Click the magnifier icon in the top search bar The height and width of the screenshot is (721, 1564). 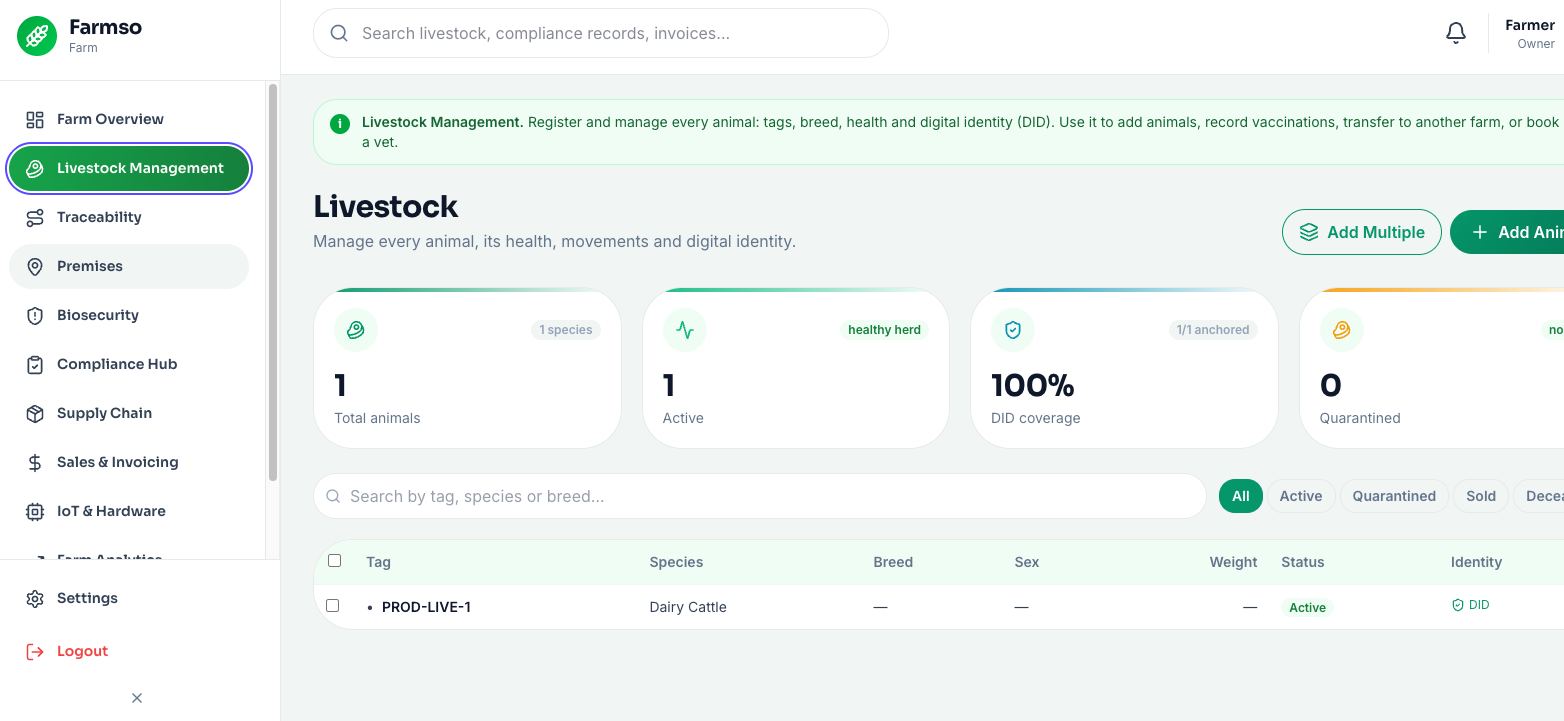pyautogui.click(x=339, y=34)
